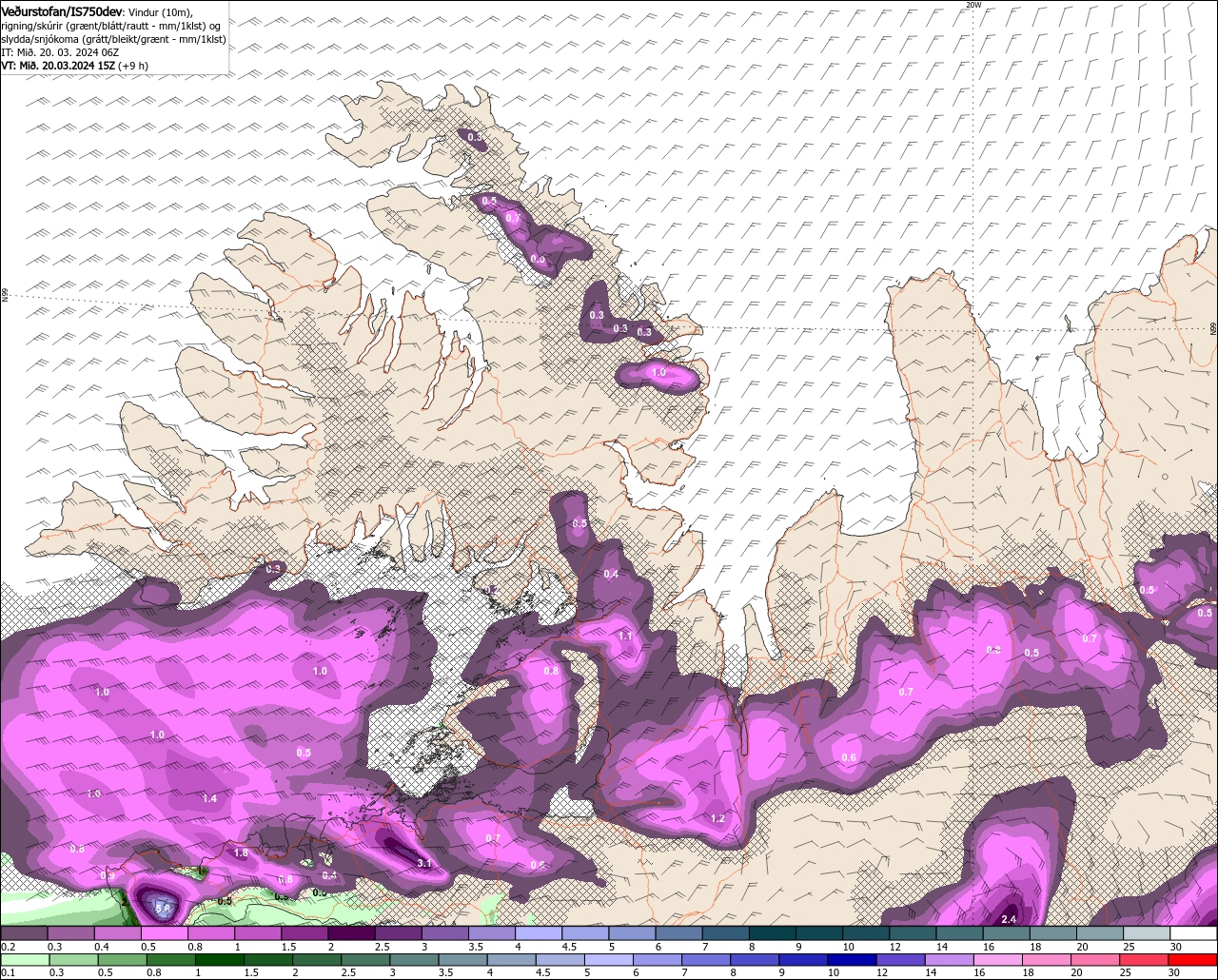Click the '1.8' precipitation value on map
Screen dimensions: 1218x980
tap(242, 853)
